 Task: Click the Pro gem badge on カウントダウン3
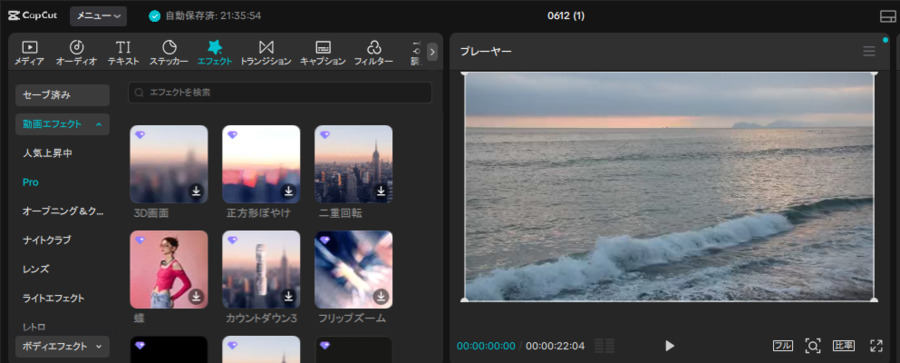pos(232,240)
